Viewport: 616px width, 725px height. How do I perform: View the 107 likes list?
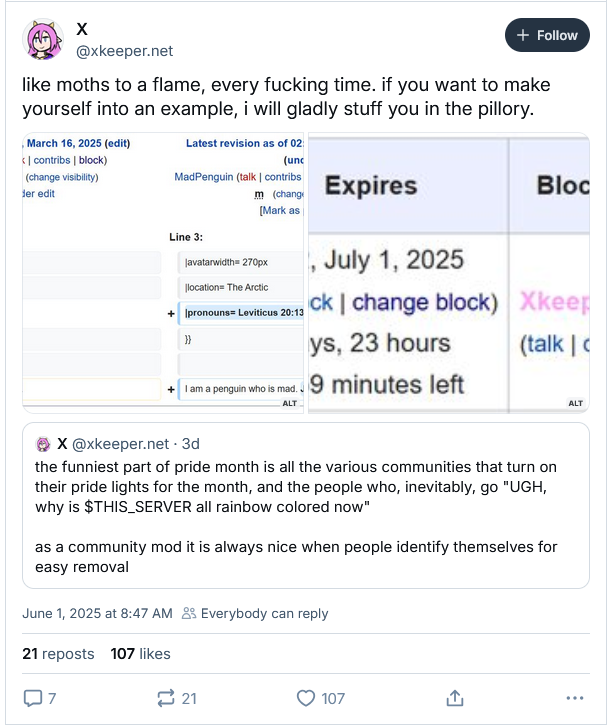[x=140, y=654]
